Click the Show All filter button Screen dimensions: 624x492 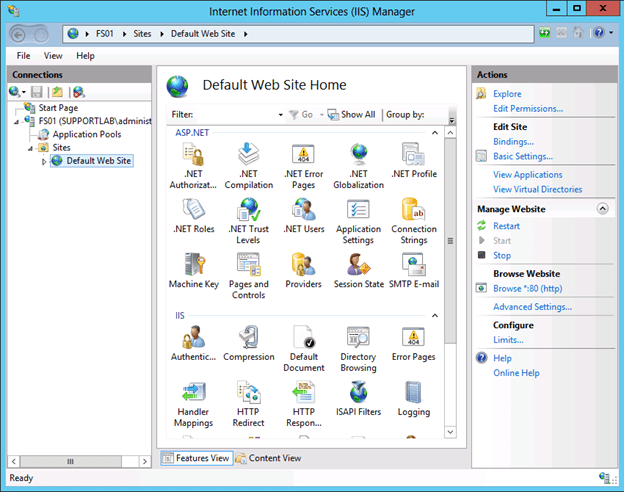click(351, 115)
